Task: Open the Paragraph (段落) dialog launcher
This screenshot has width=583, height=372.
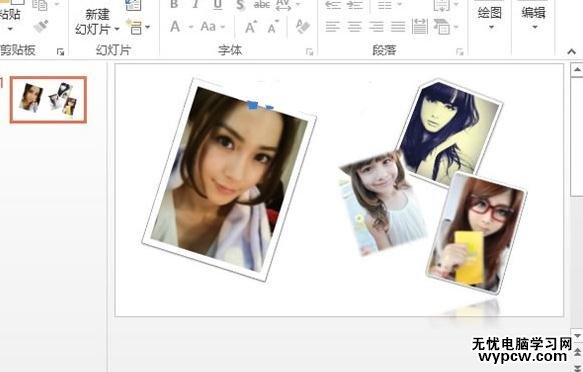Action: click(x=460, y=52)
